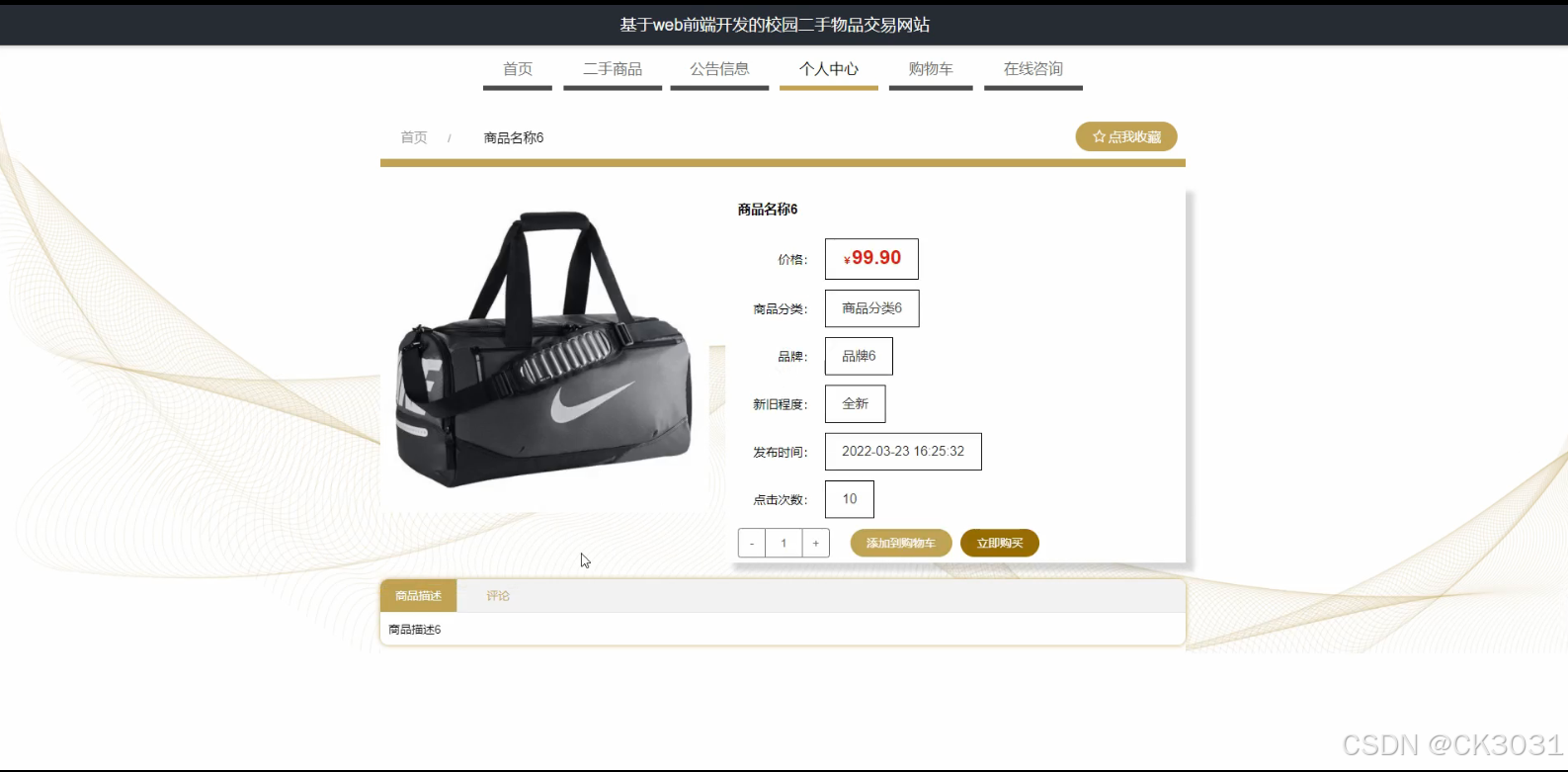
Task: Click the Nike duffel bag product image
Action: pos(545,348)
